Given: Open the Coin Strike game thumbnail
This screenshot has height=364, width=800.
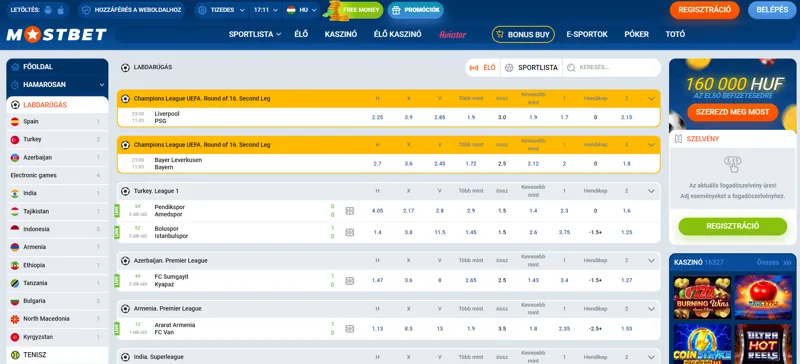Looking at the screenshot, I should tap(702, 344).
